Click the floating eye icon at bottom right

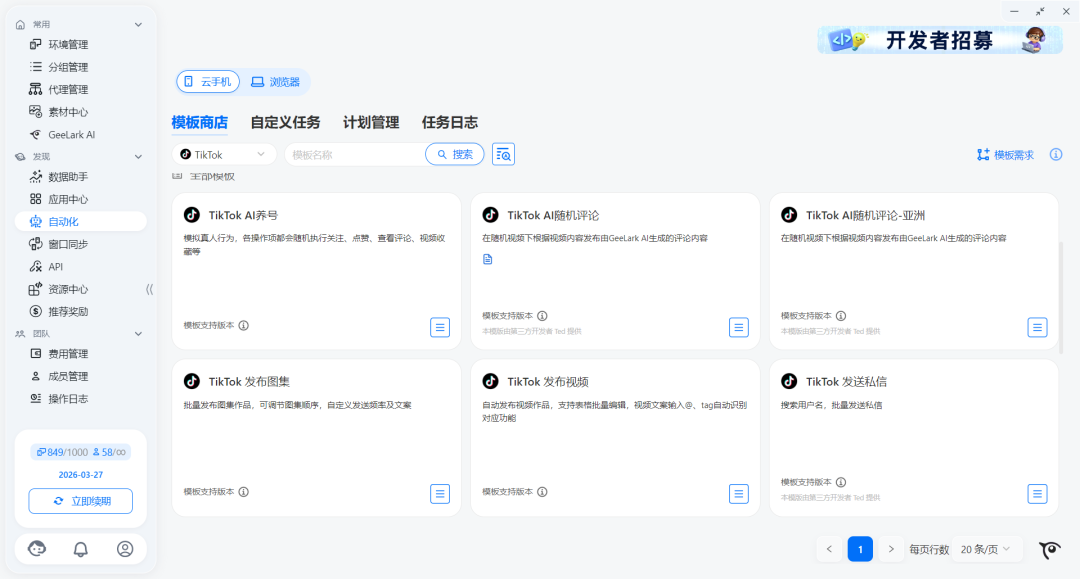click(x=1050, y=549)
